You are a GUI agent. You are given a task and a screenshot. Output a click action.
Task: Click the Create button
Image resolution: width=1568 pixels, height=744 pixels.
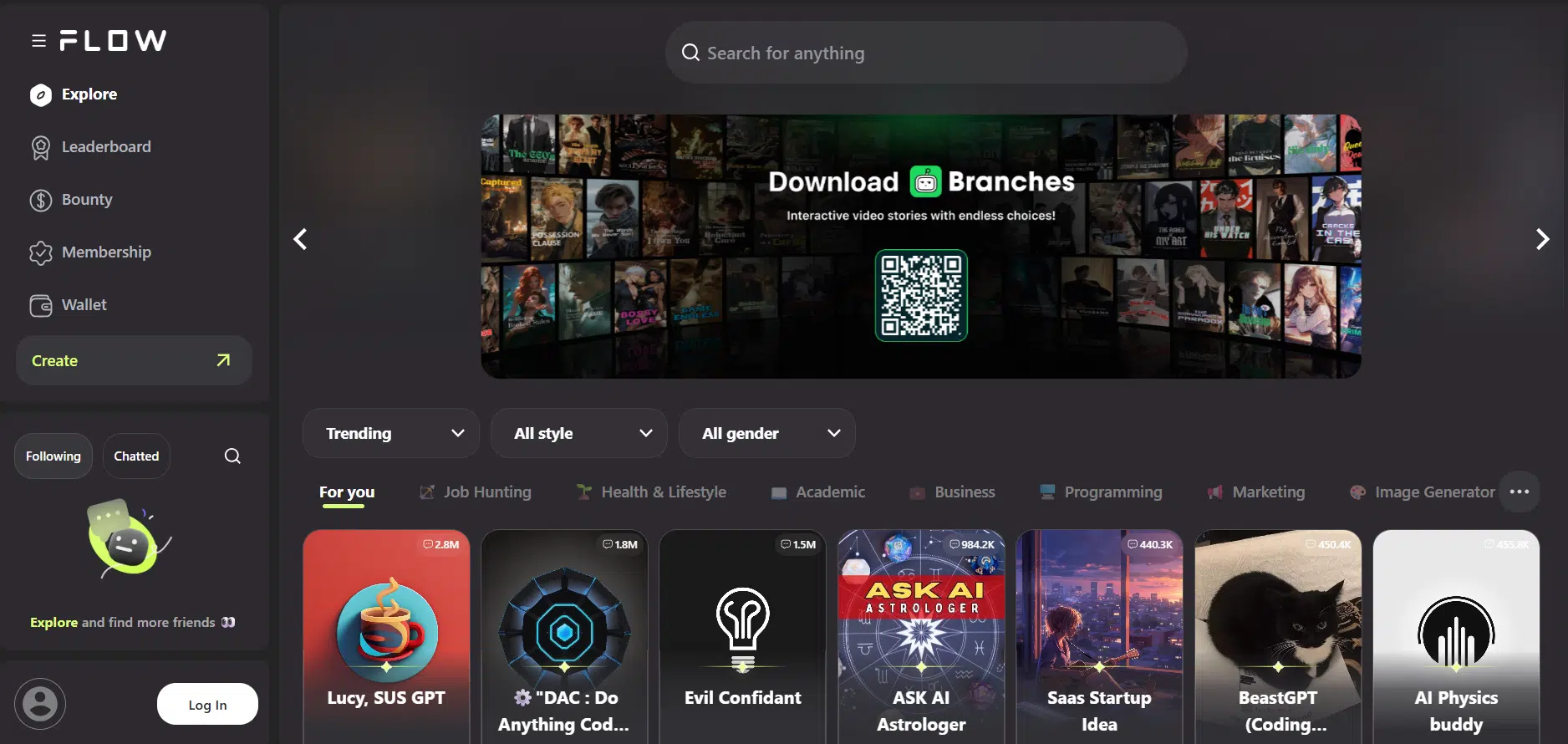click(x=134, y=360)
